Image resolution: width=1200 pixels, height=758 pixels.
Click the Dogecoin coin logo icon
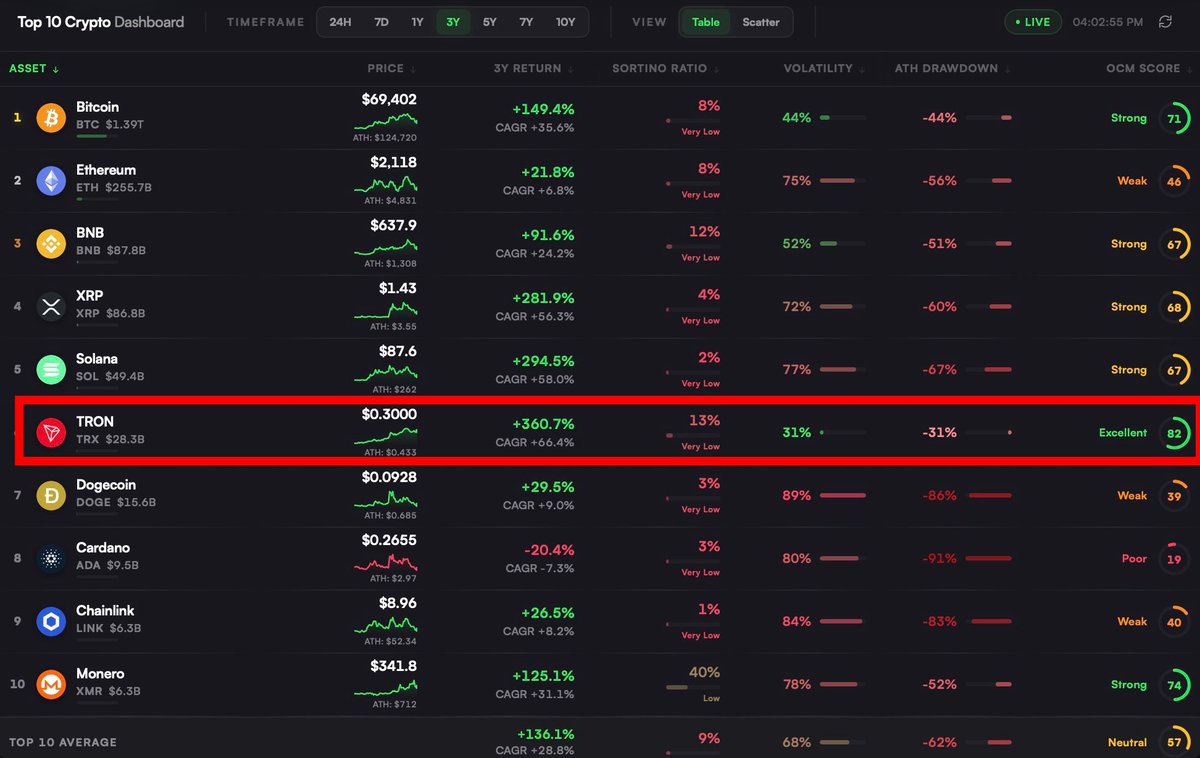tap(51, 496)
